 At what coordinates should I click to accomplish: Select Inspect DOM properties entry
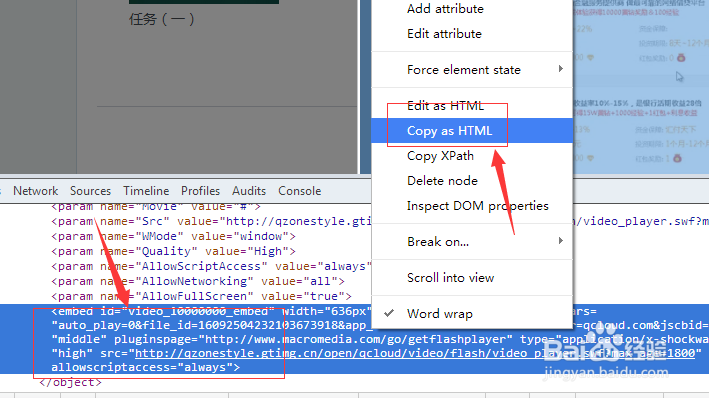(477, 205)
